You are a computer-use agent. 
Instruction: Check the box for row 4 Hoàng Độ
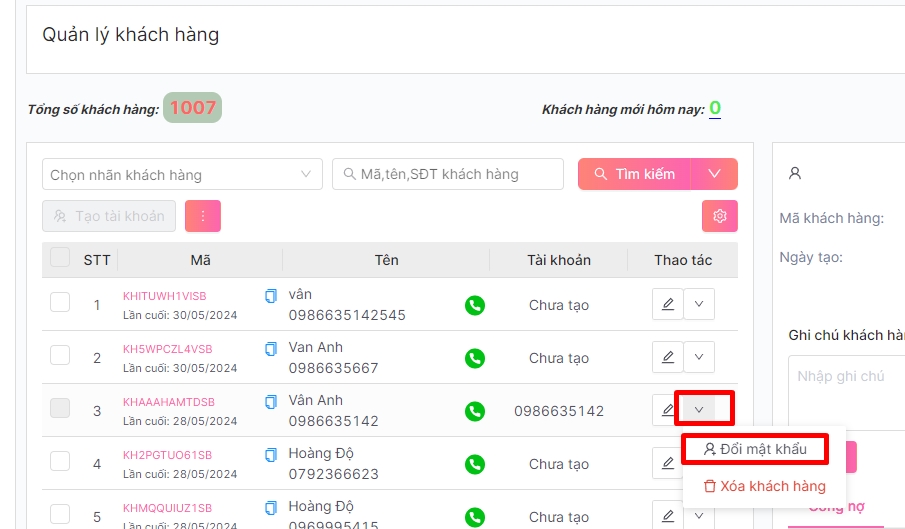tap(60, 461)
